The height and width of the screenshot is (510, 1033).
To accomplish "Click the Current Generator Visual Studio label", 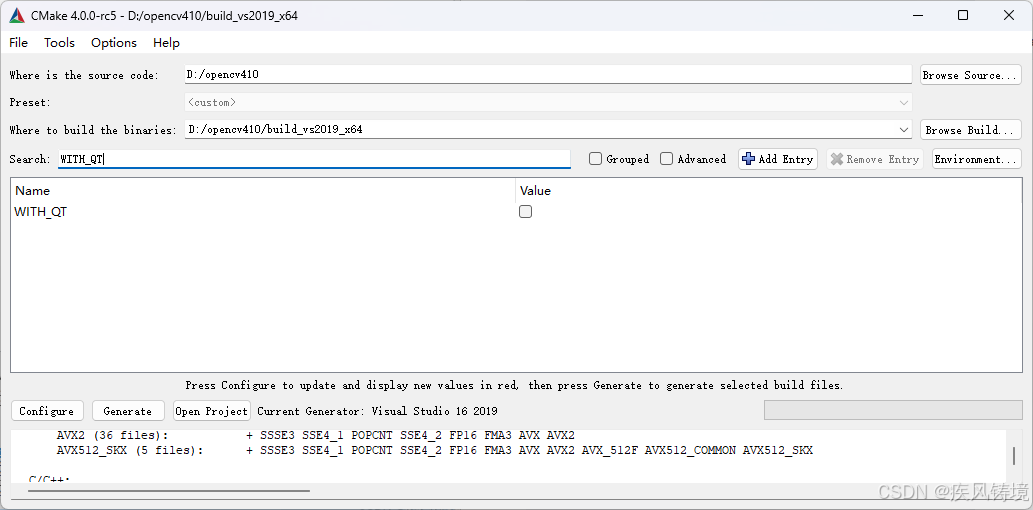I will 377,411.
